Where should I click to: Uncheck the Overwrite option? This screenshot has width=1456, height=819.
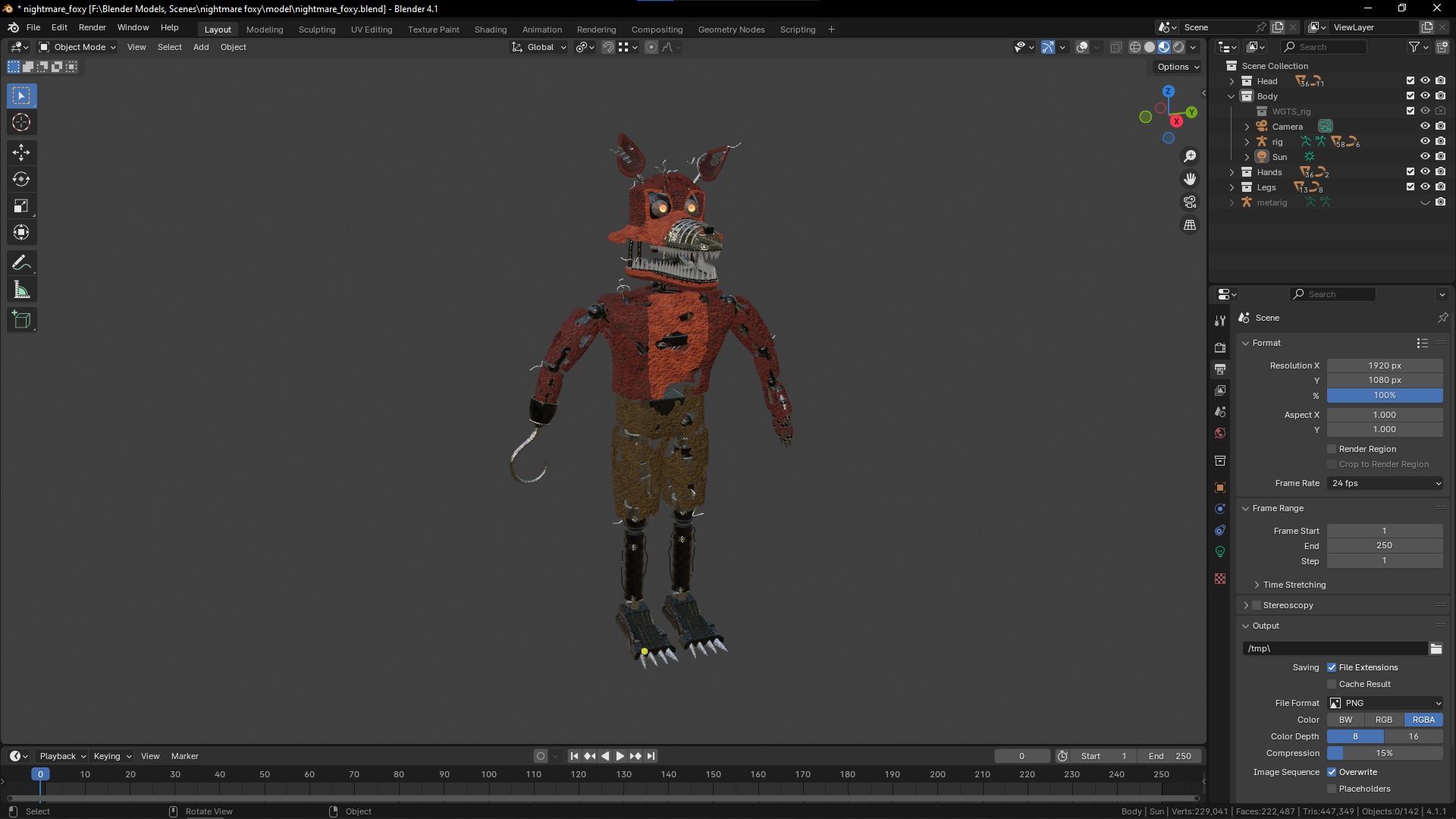(1332, 772)
